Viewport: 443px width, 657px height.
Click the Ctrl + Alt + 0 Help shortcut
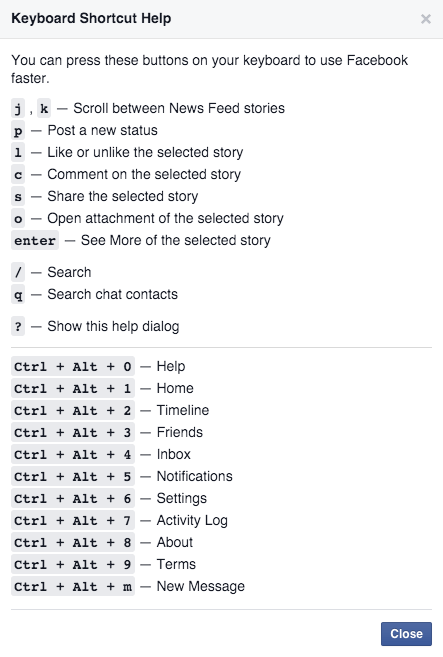tap(73, 367)
